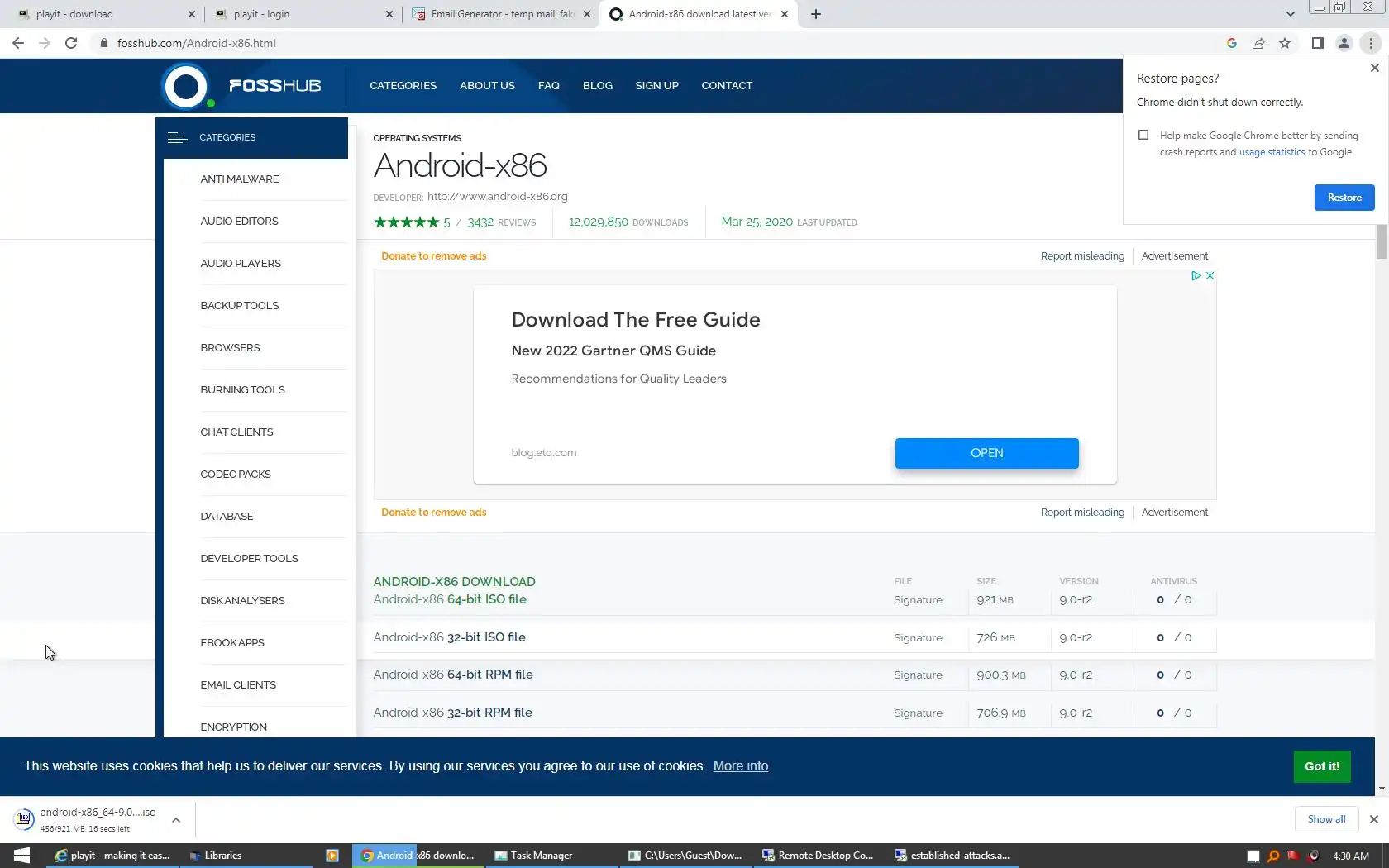Click the Google icon in the address bar
1389x868 pixels.
pyautogui.click(x=1232, y=43)
